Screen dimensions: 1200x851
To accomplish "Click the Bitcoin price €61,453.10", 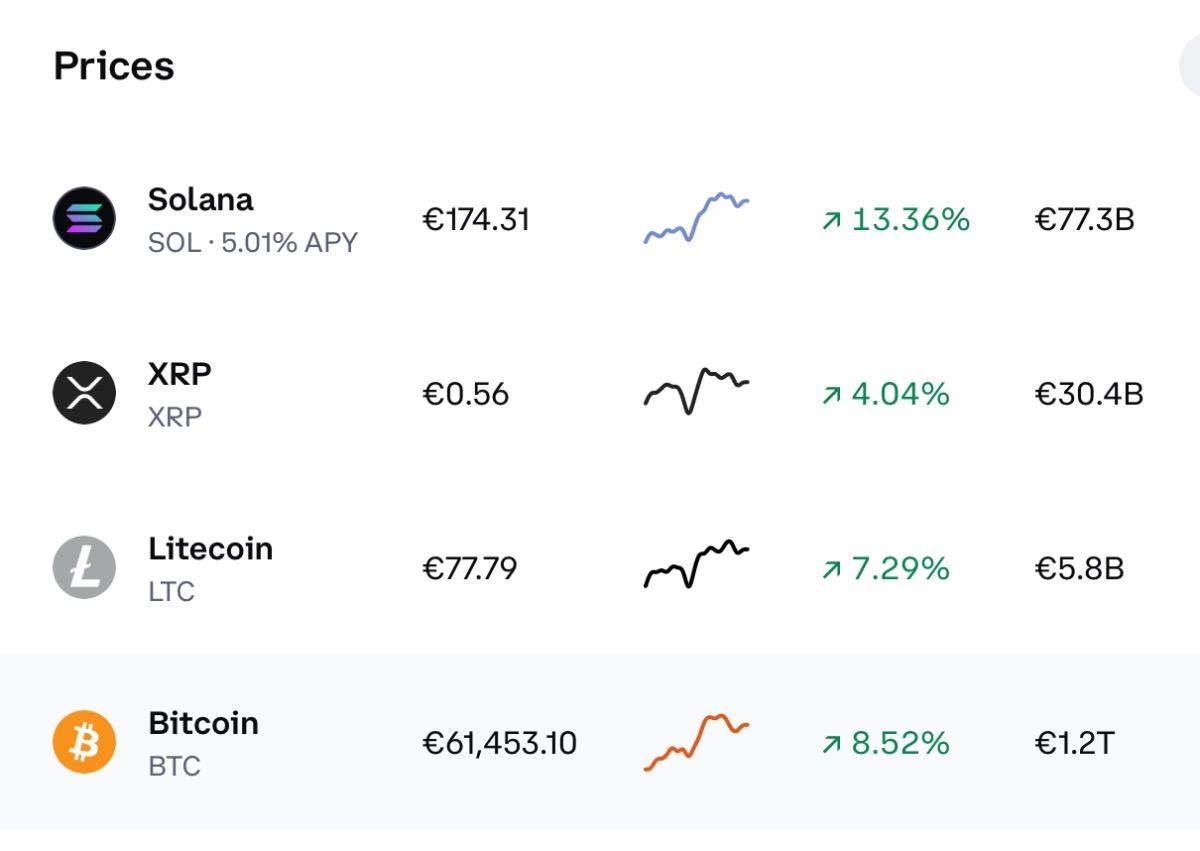I will [499, 744].
